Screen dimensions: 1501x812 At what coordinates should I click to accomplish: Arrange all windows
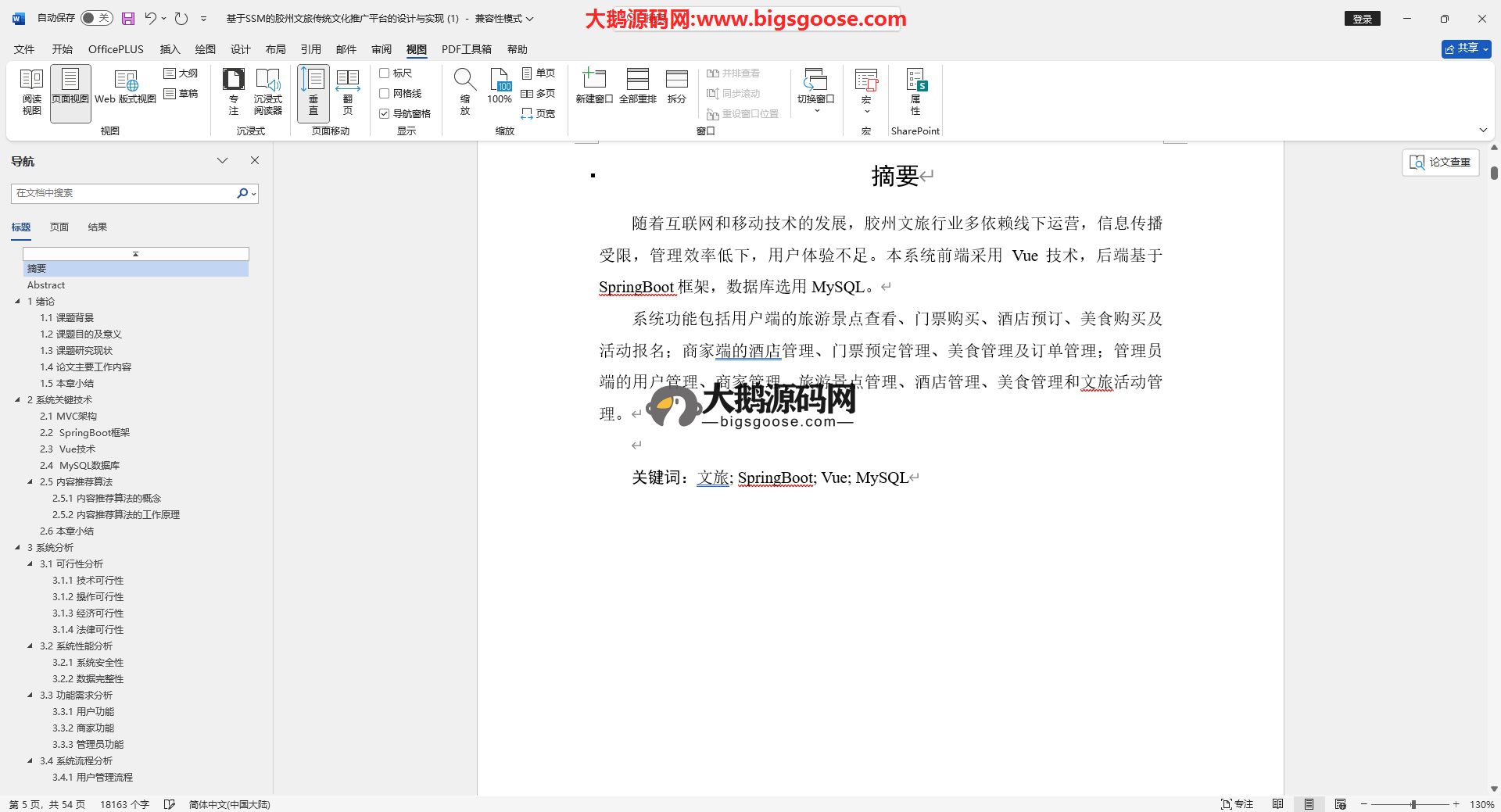pos(637,88)
